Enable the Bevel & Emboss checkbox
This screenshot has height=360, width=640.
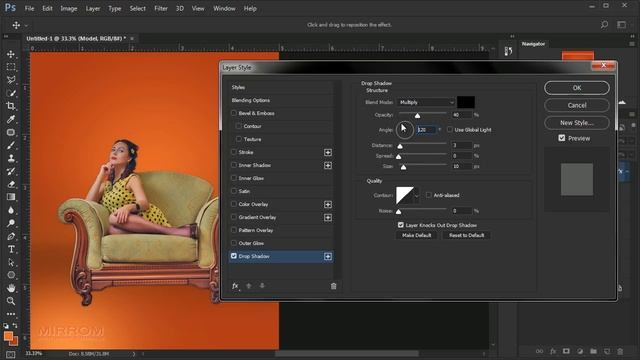click(234, 113)
